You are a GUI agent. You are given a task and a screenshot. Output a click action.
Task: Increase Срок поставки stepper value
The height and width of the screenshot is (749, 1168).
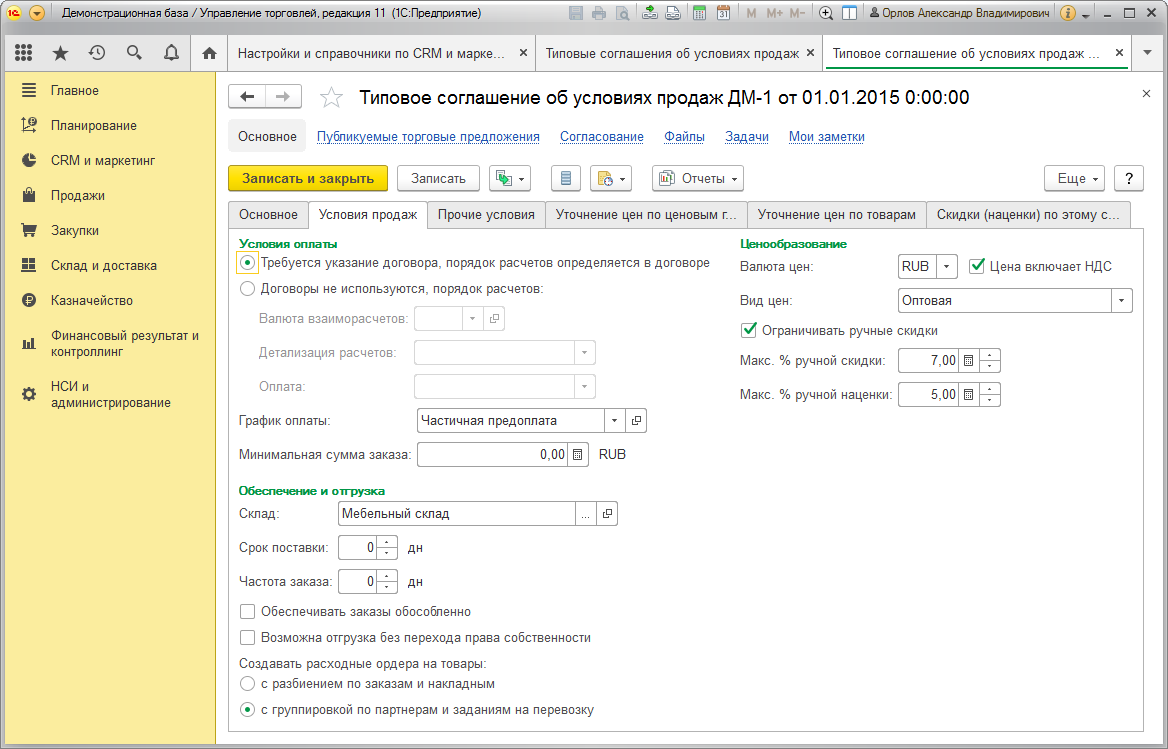coord(387,542)
